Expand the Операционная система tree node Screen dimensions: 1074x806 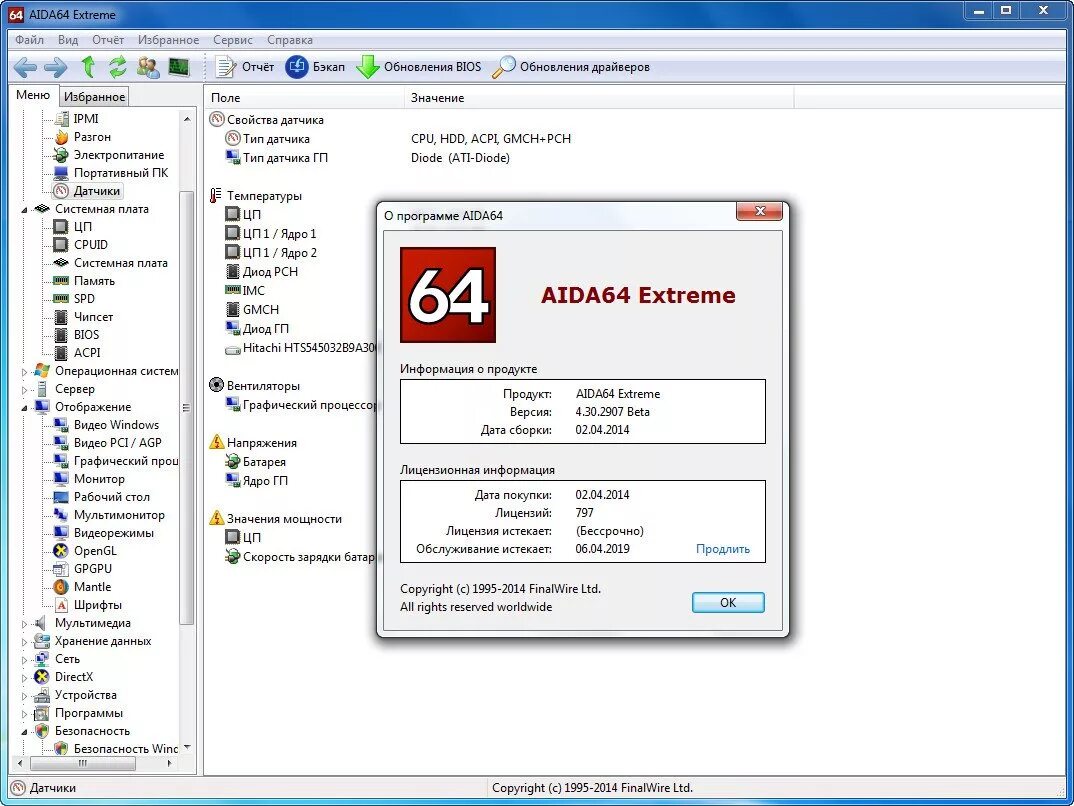point(25,372)
